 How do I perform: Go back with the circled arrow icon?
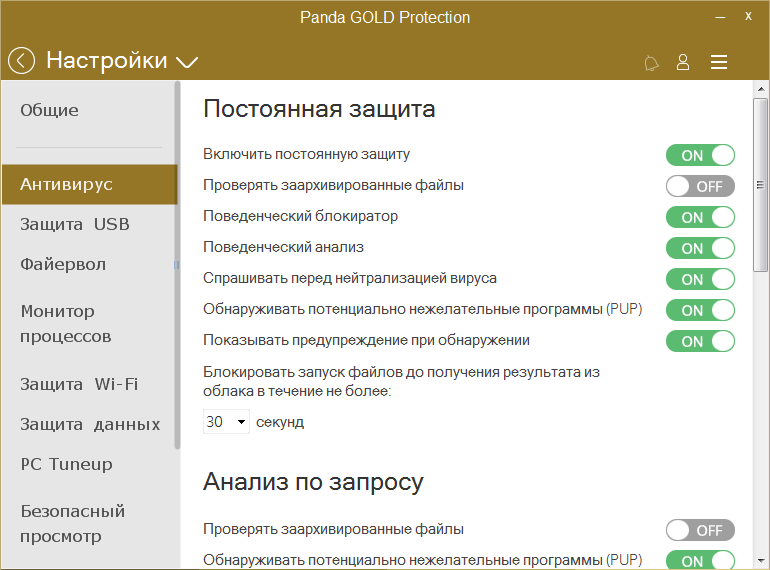coord(21,61)
